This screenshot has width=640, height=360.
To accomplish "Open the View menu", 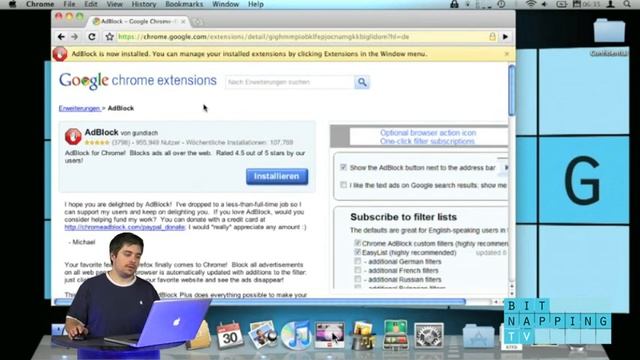I will coord(115,4).
